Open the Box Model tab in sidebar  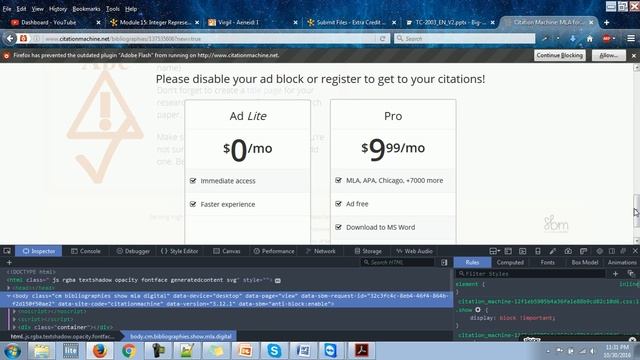click(x=585, y=262)
